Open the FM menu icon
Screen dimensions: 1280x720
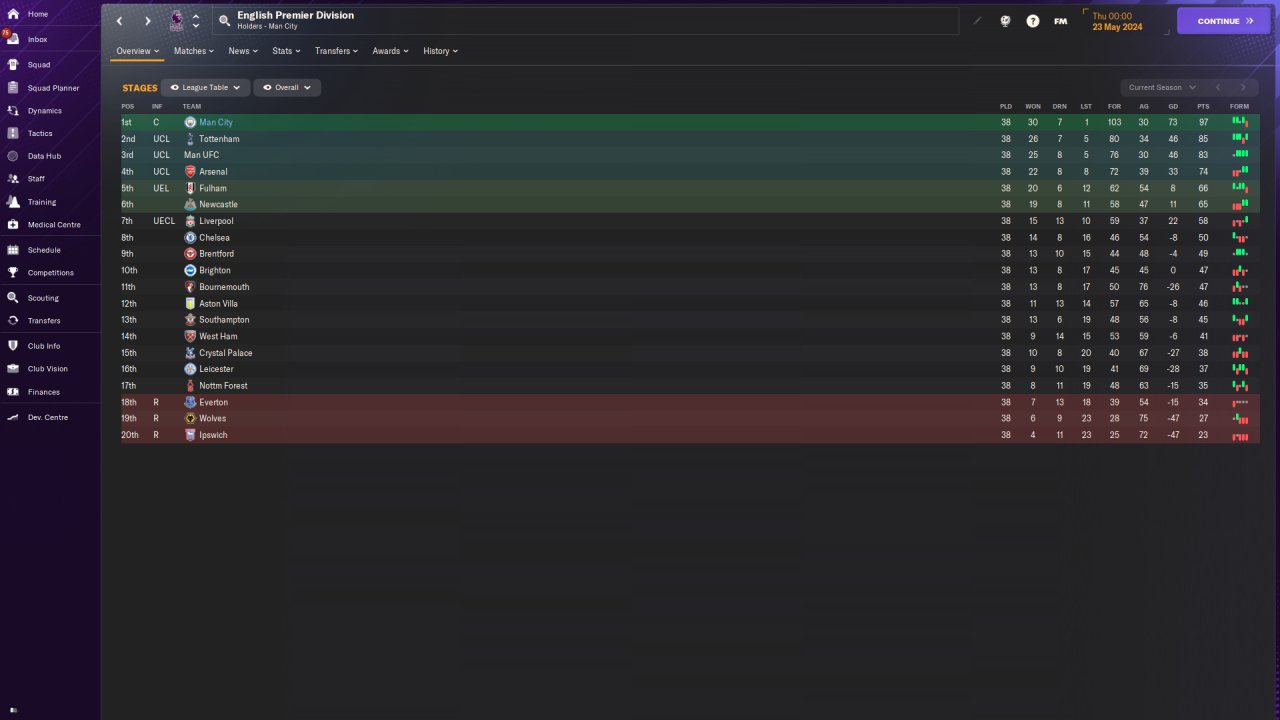tap(1060, 21)
